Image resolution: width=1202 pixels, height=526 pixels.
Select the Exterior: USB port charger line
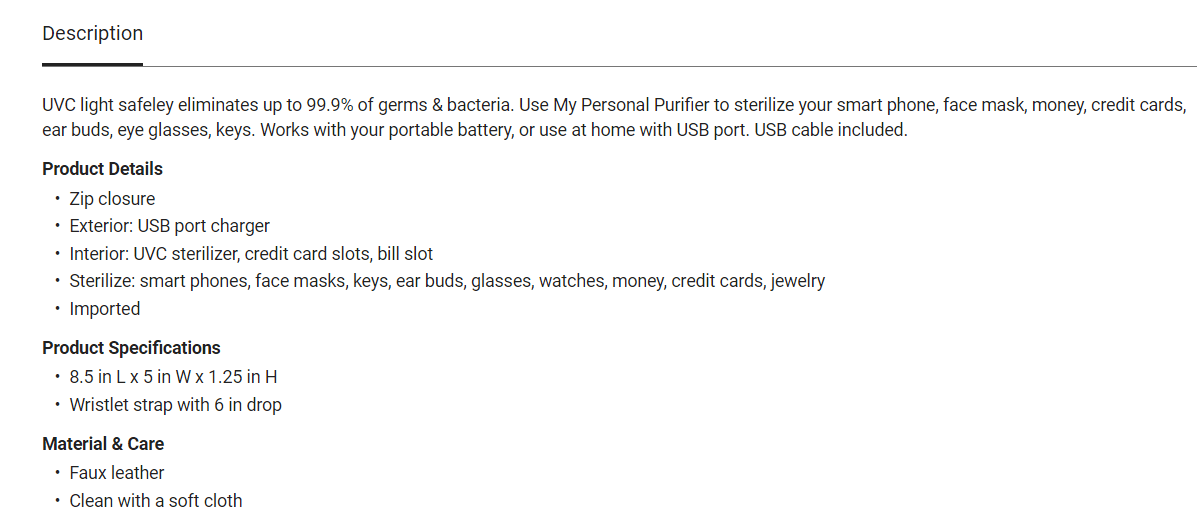(x=169, y=226)
